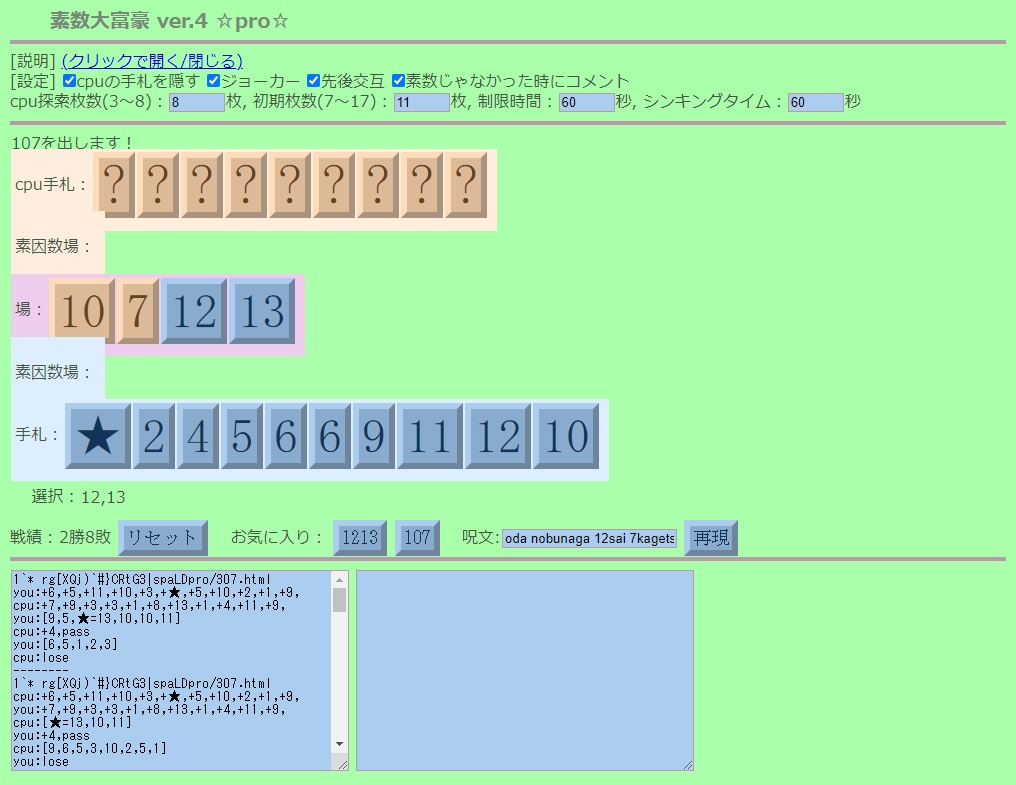The height and width of the screenshot is (785, 1016).
Task: Focus the シンキングタイム input field
Action: (x=816, y=102)
